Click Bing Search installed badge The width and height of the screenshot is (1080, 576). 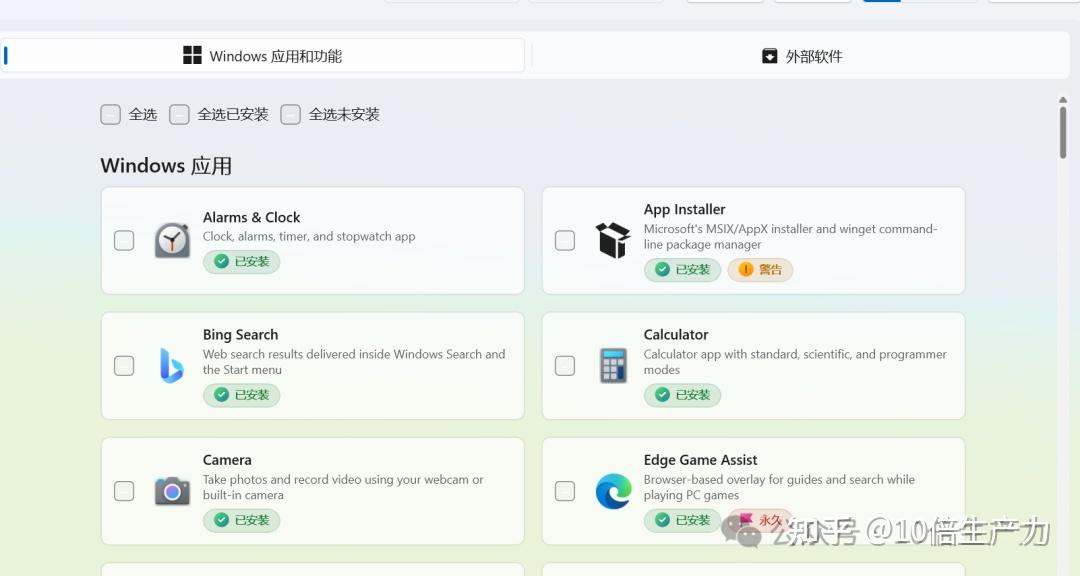pos(241,395)
